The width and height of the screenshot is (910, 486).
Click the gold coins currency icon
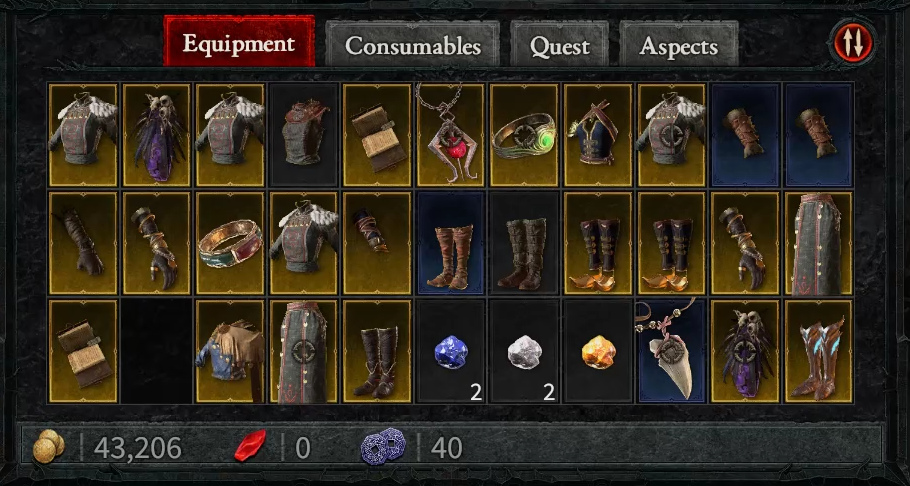click(x=49, y=447)
